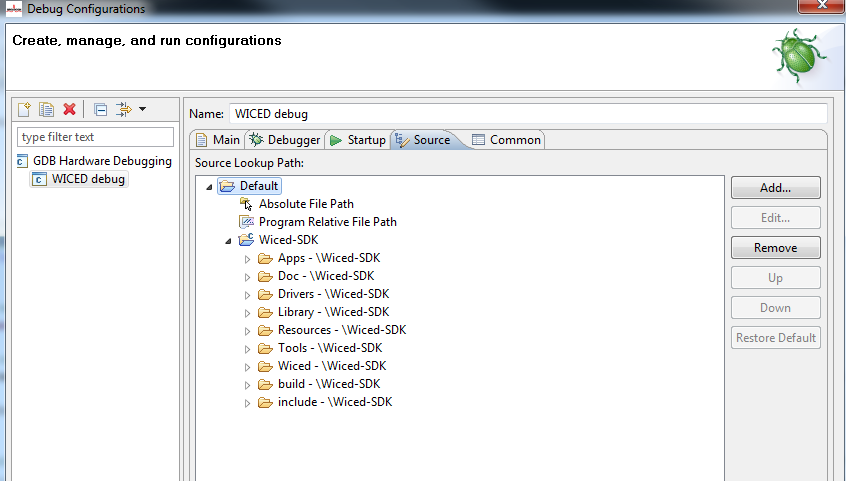Click the type filter text field

pyautogui.click(x=95, y=137)
